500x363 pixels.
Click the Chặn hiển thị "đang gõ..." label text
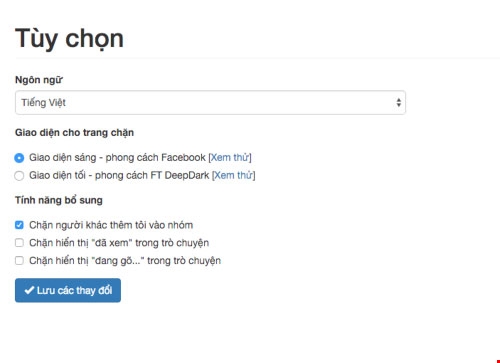(x=125, y=260)
